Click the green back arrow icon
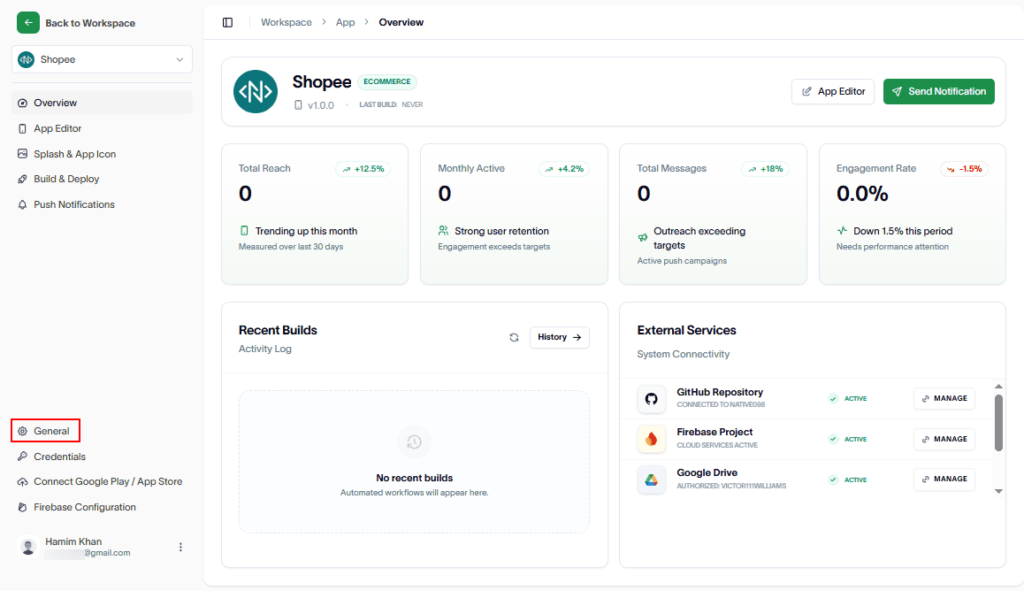The image size is (1024, 591). [28, 23]
